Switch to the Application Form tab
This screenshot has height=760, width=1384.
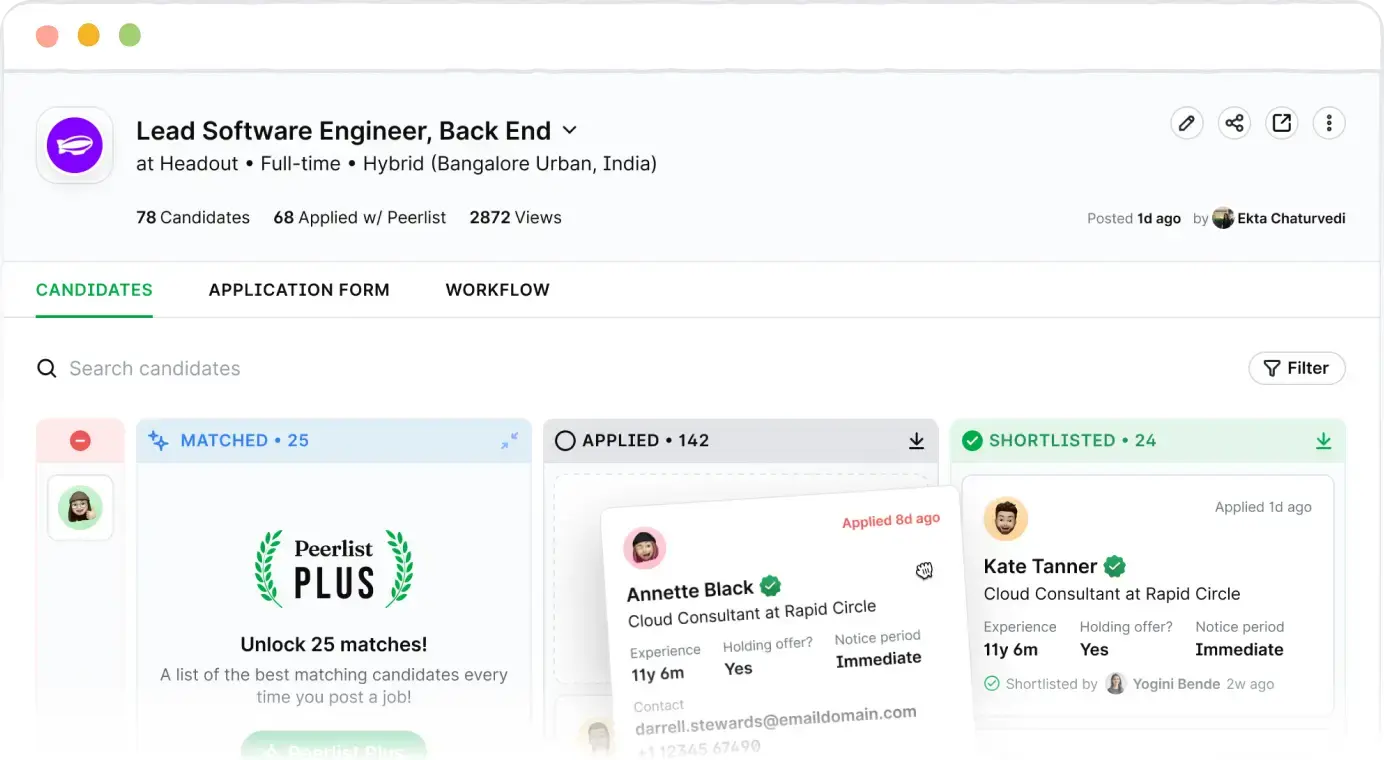299,289
